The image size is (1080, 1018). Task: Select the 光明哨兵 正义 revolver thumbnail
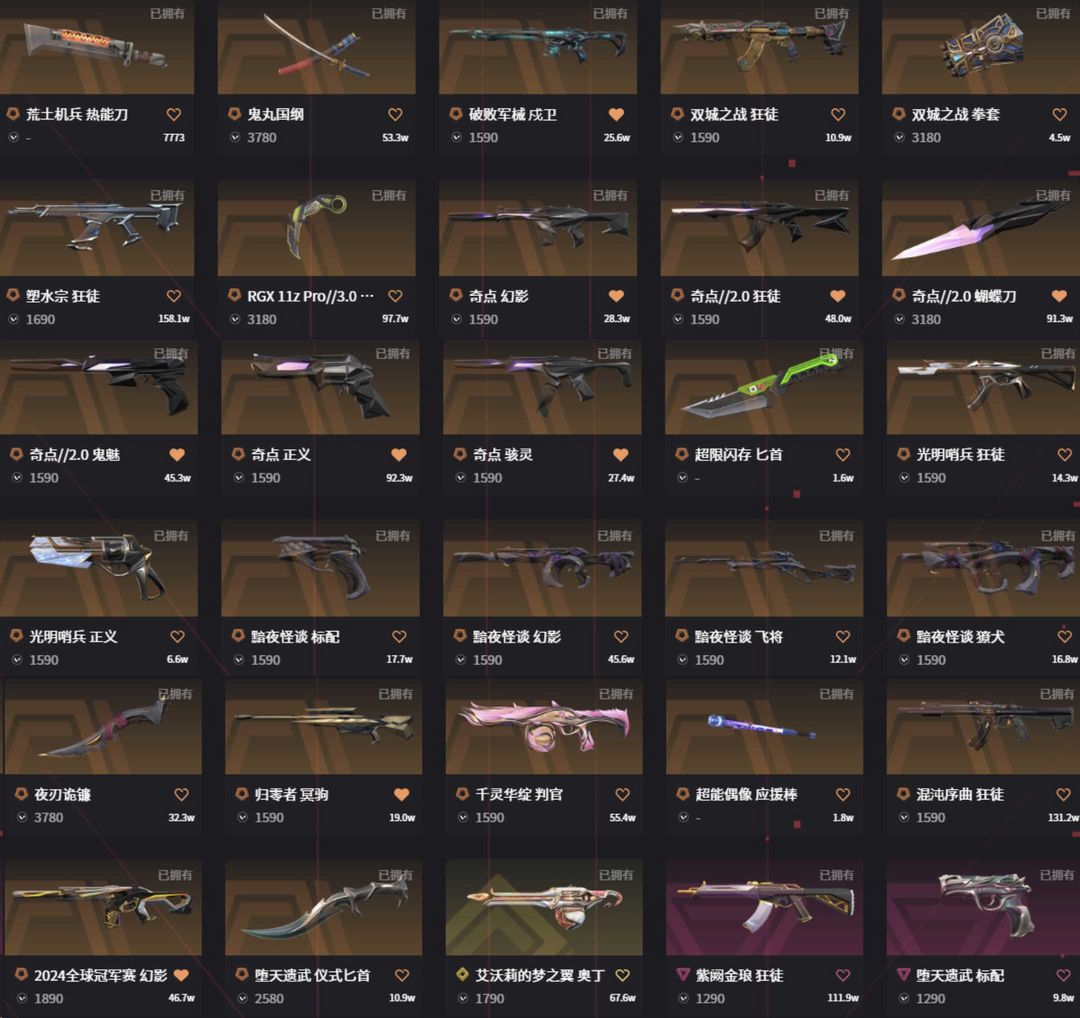(x=98, y=568)
